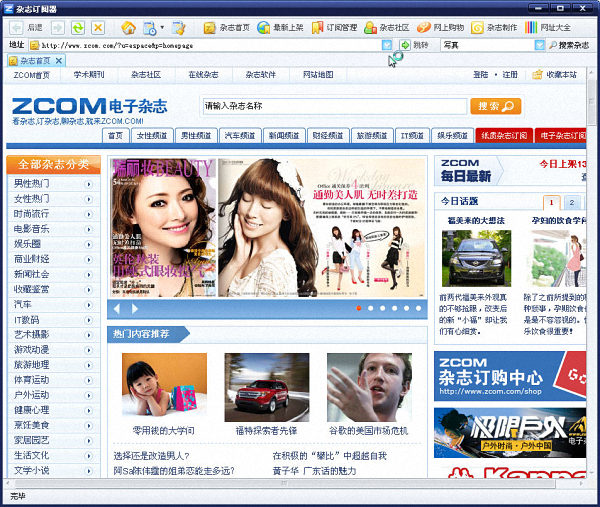Open the address bar URL dropdown

pyautogui.click(x=387, y=45)
